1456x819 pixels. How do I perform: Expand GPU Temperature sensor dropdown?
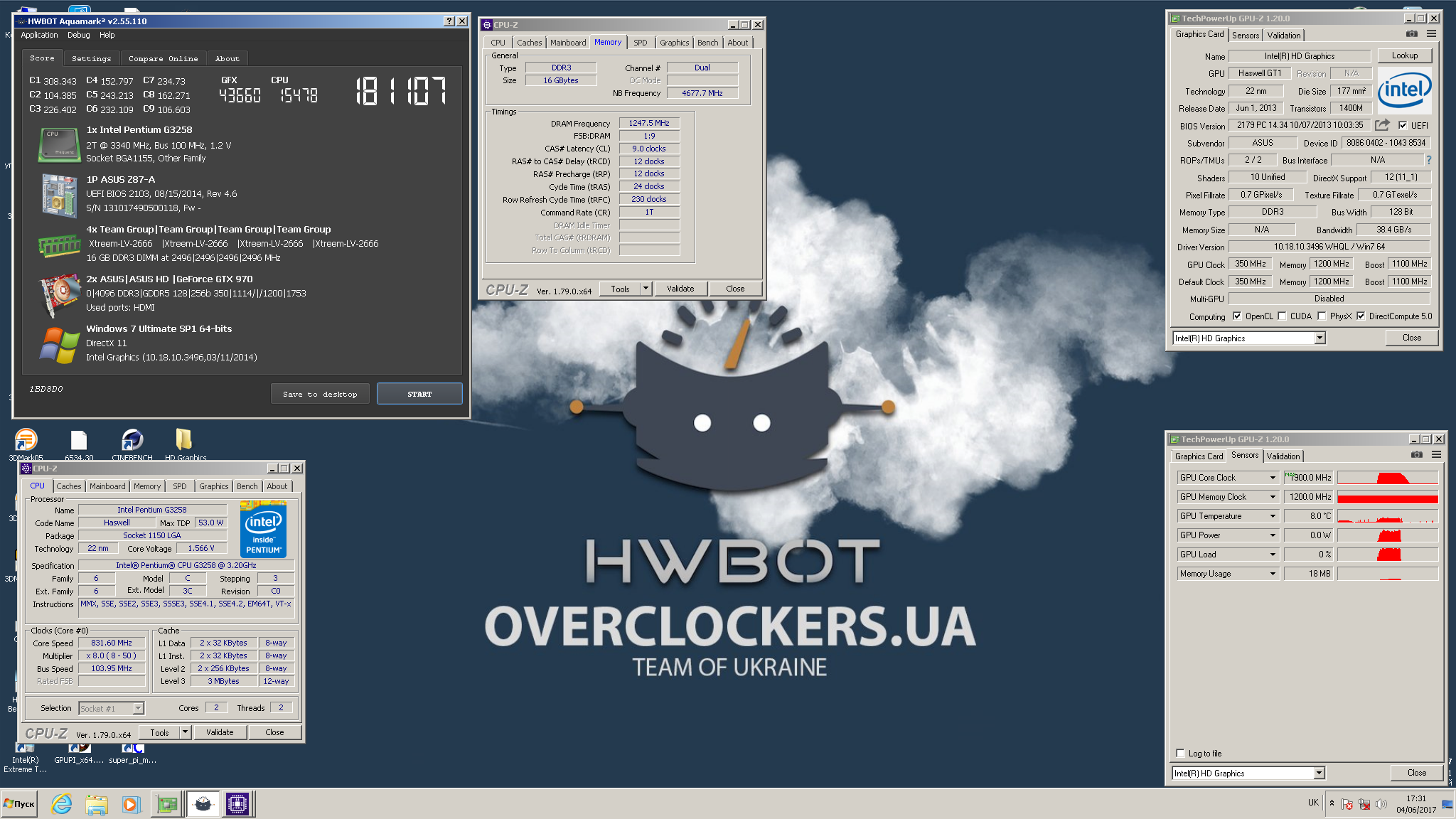pyautogui.click(x=1273, y=516)
